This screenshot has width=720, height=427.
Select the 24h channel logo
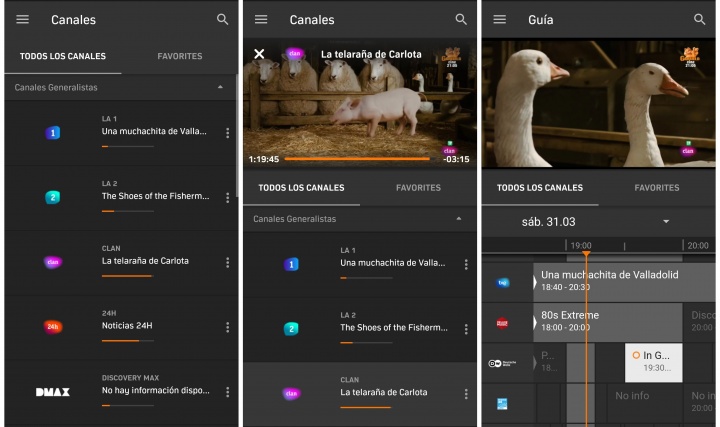click(53, 327)
